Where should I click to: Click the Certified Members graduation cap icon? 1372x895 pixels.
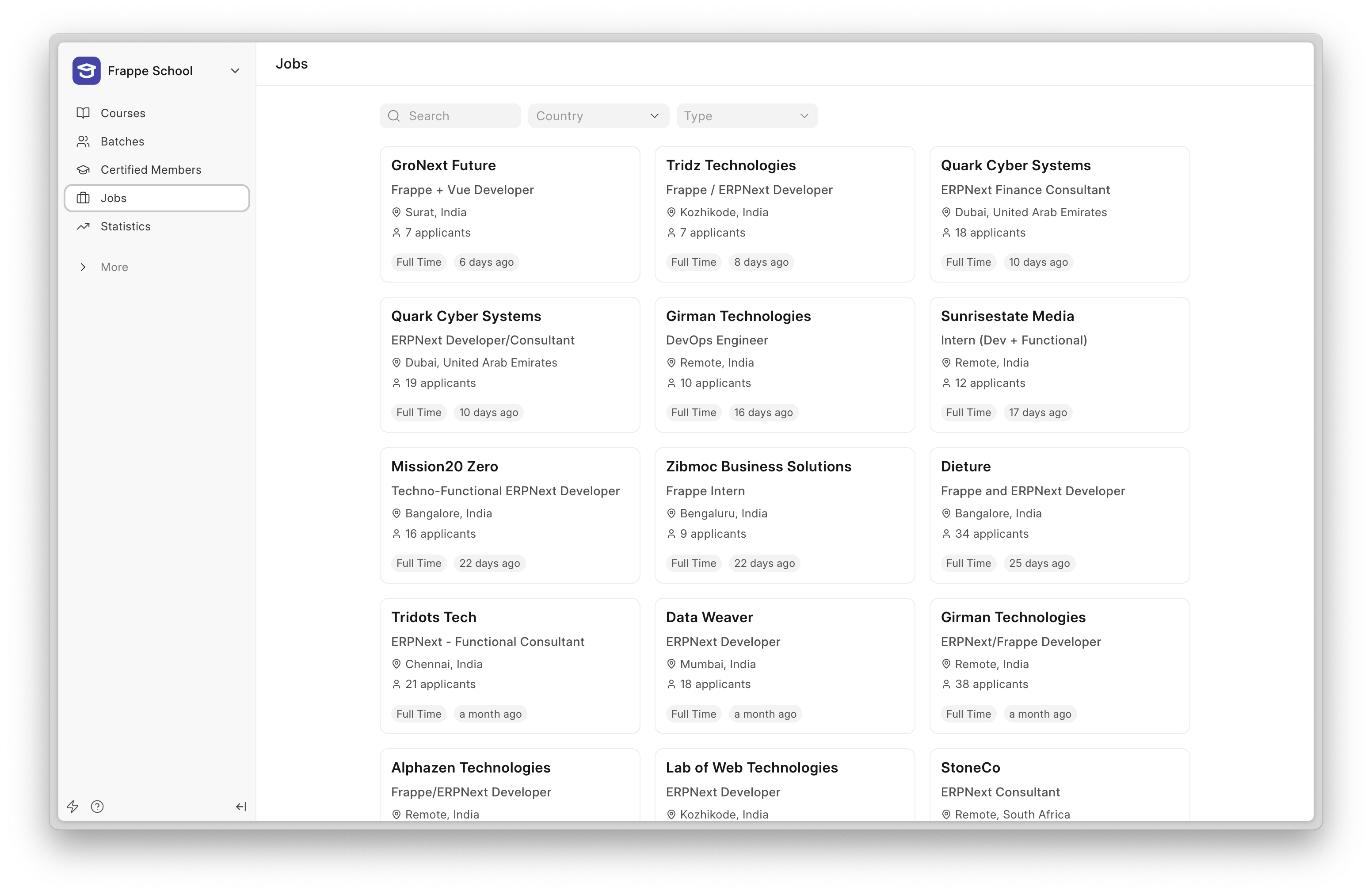[84, 169]
